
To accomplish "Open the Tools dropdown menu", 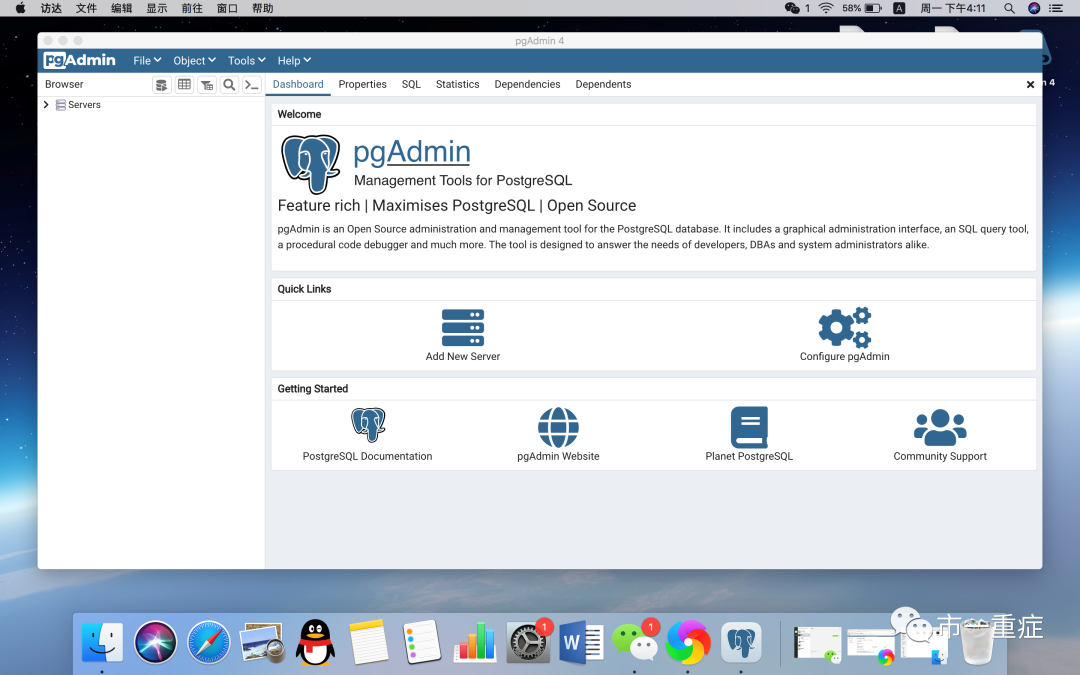I will (x=247, y=61).
